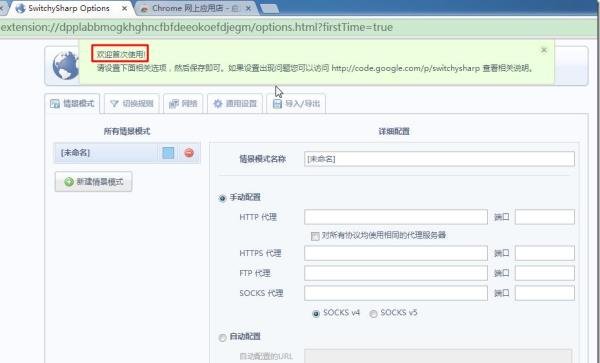Click the SOCKS 代理 port field
The width and height of the screenshot is (600, 363).
[x=545, y=293]
